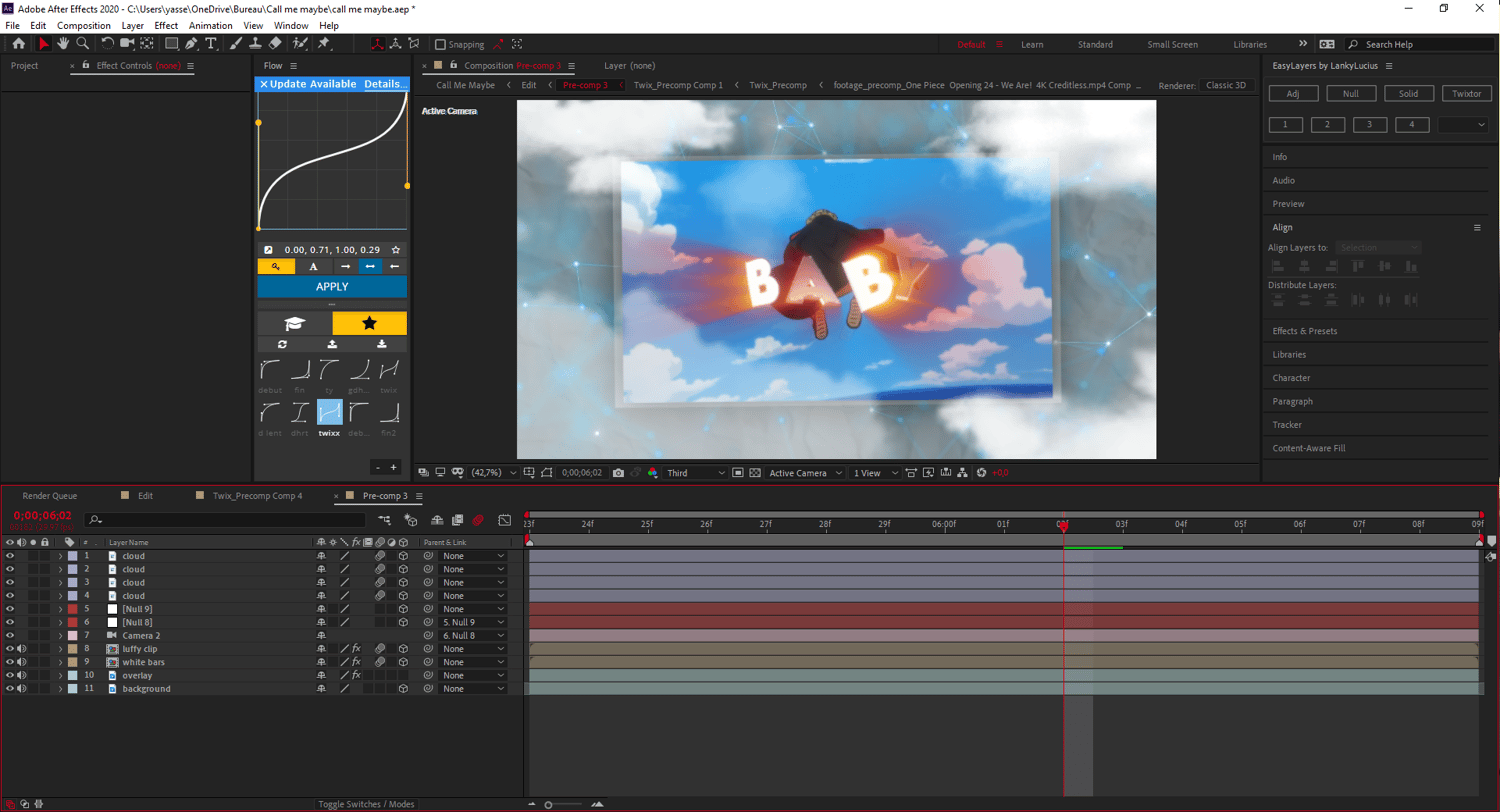Switch to Twix_Precomp Comp 4 timeline tab
The width and height of the screenshot is (1500, 812).
[x=257, y=495]
